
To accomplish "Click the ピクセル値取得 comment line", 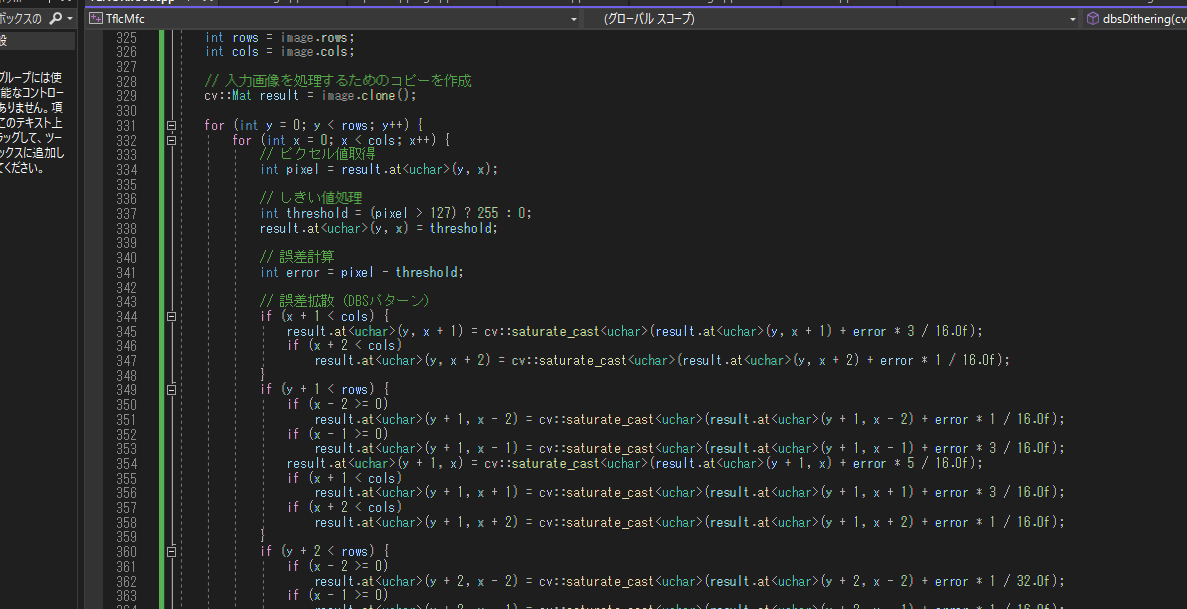I will pyautogui.click(x=317, y=155).
